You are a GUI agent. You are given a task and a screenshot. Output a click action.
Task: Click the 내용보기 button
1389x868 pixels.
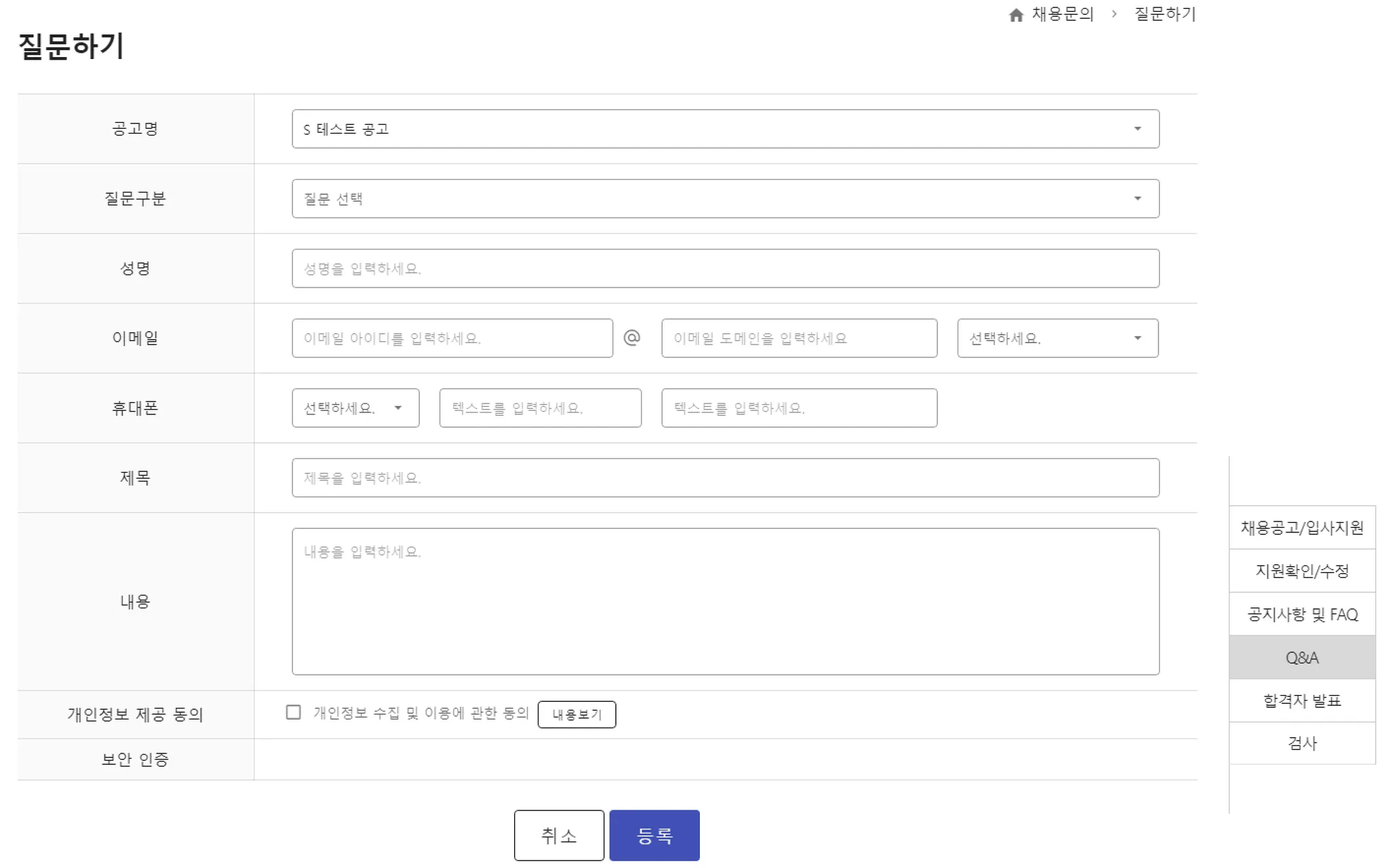pyautogui.click(x=576, y=715)
